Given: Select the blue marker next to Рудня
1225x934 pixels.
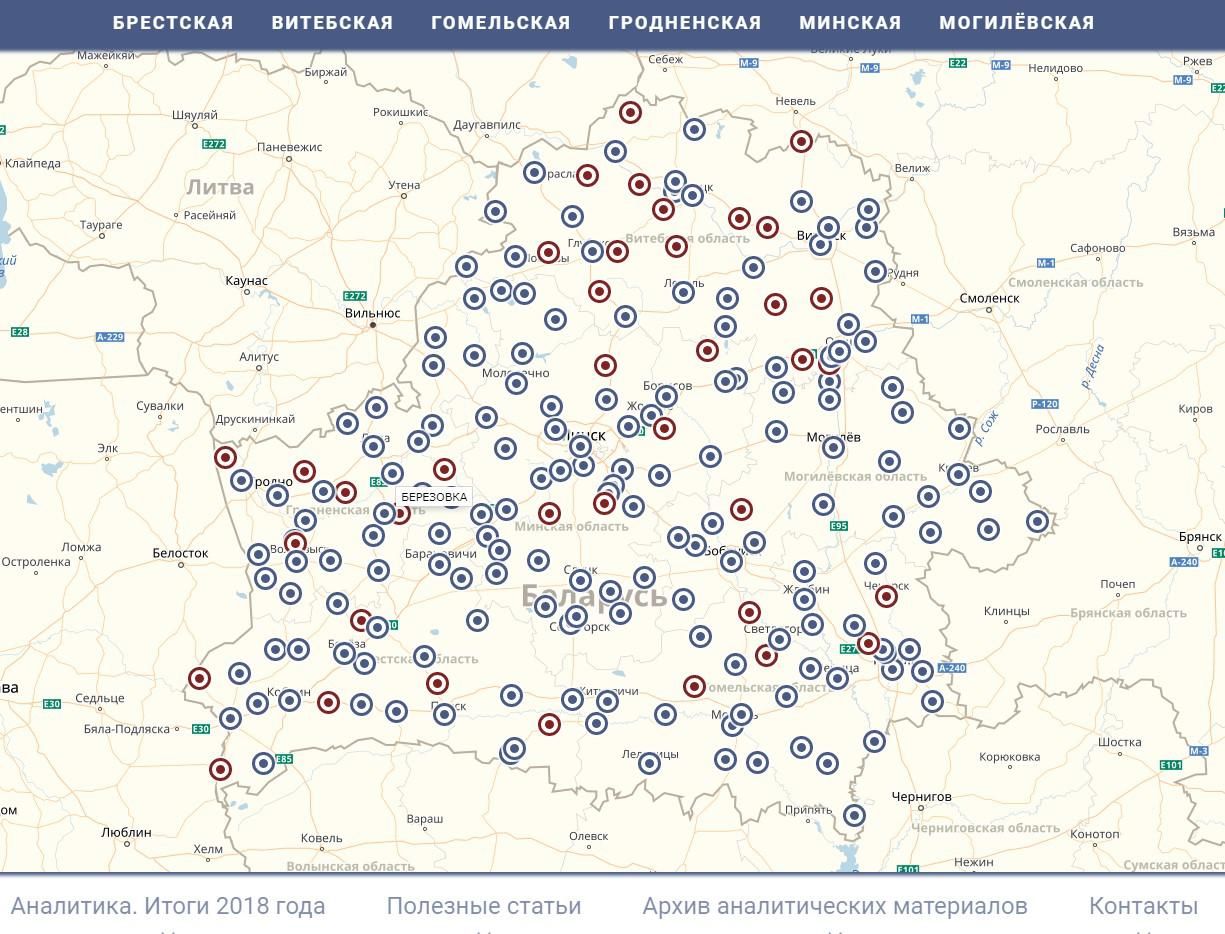Looking at the screenshot, I should (875, 271).
